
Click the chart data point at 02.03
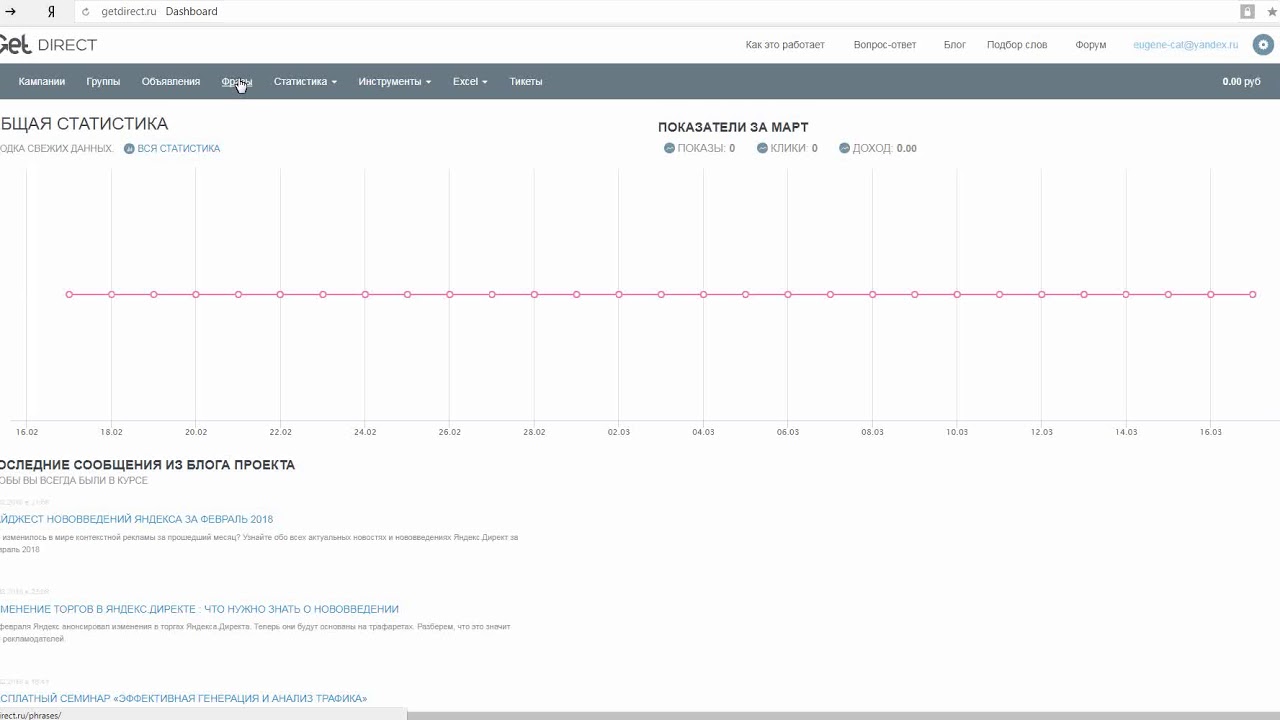tap(619, 294)
